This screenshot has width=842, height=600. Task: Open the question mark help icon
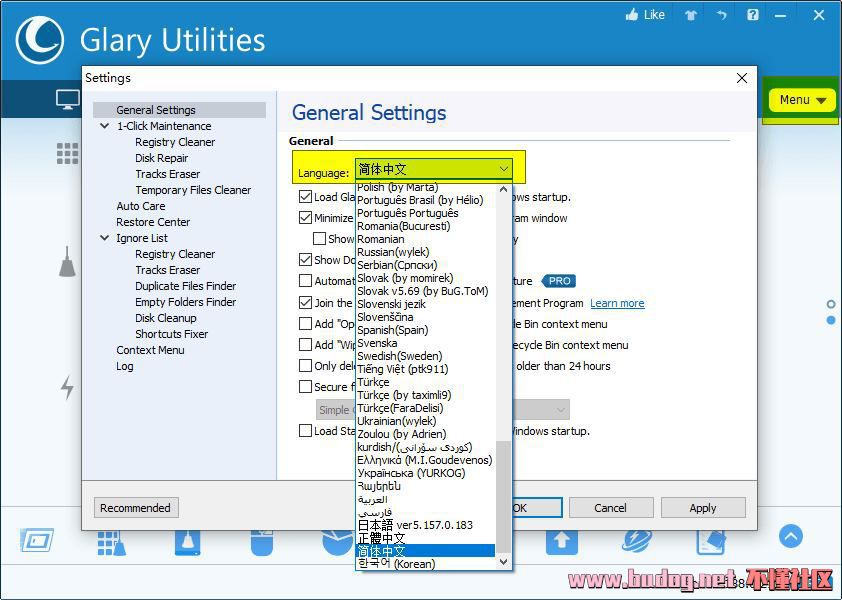point(753,15)
